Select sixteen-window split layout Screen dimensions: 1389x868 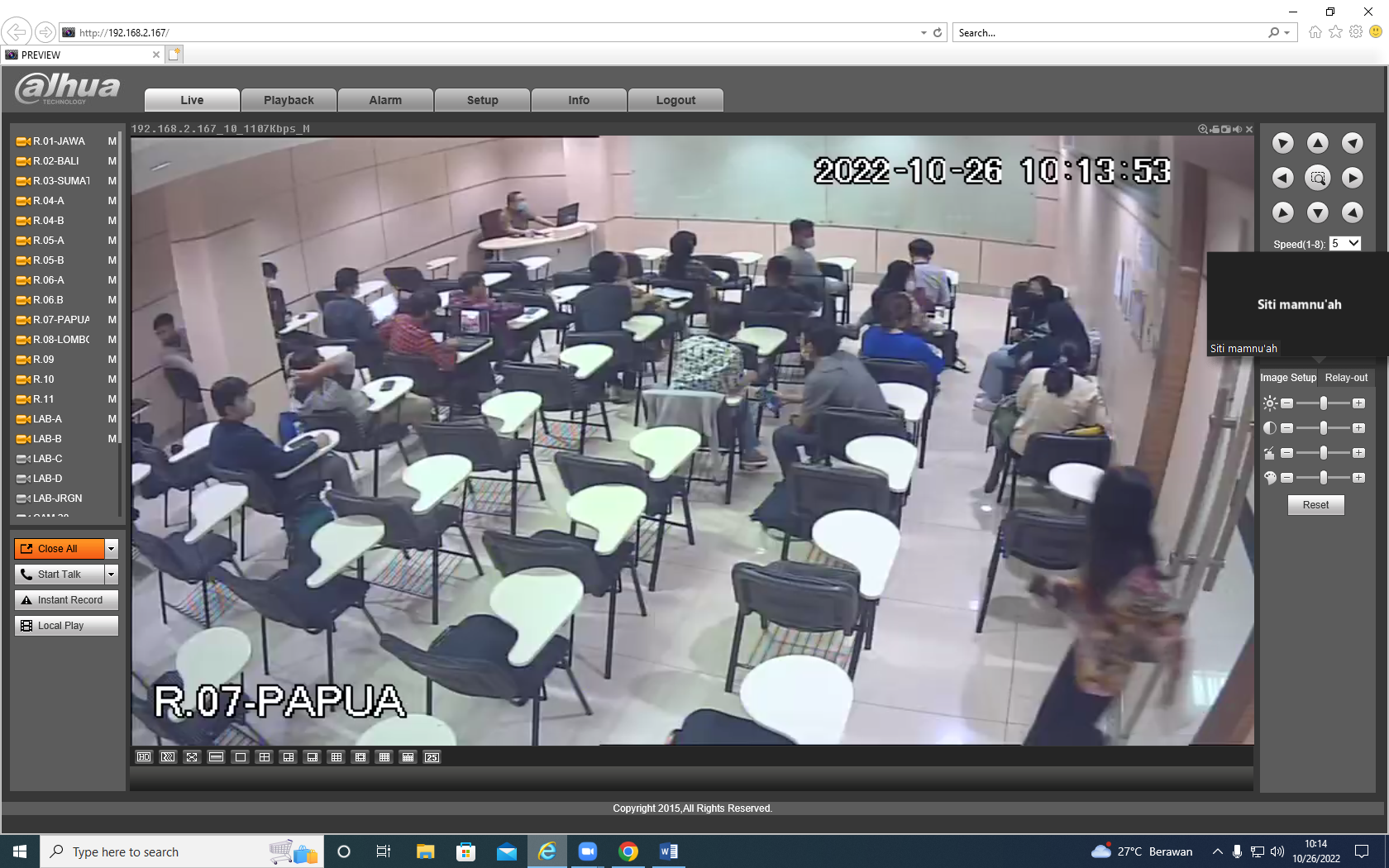pyautogui.click(x=384, y=757)
